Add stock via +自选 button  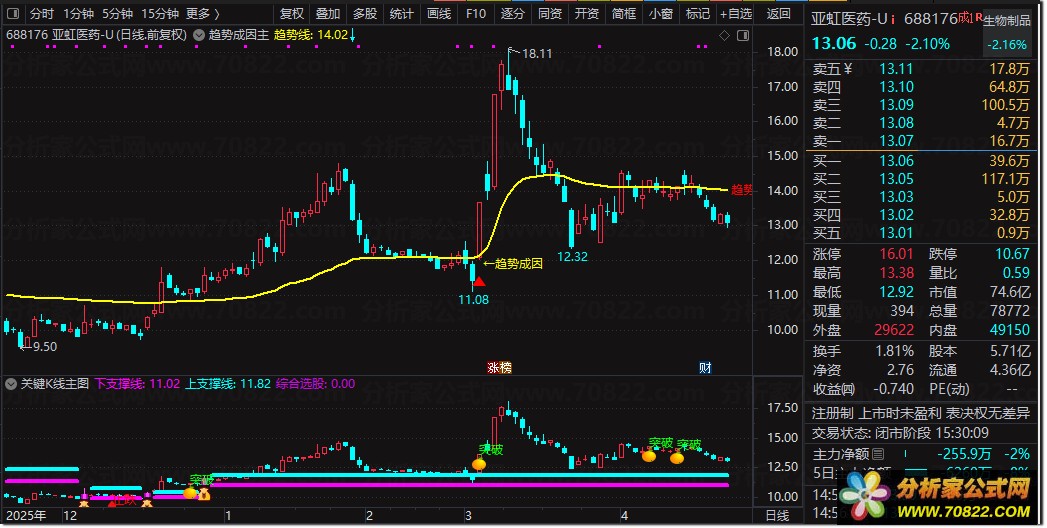(x=736, y=13)
